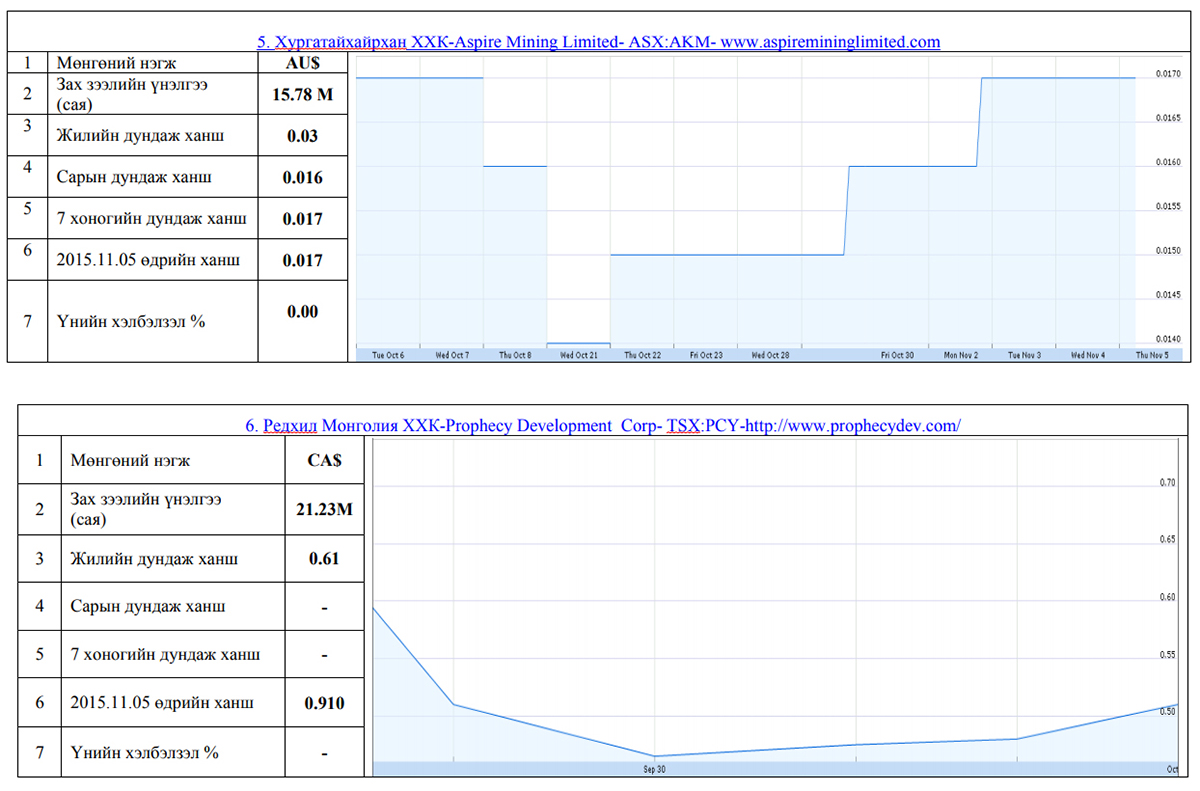Click the Thu Nov 5 date label

(x=1151, y=355)
